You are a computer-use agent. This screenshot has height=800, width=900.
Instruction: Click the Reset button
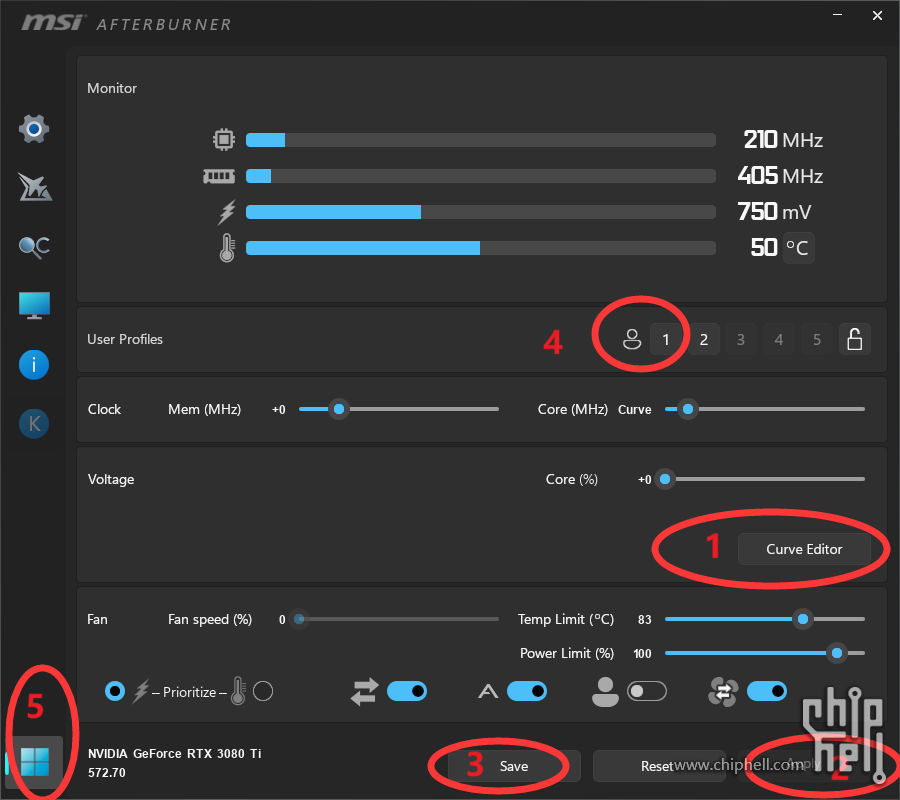tap(659, 766)
